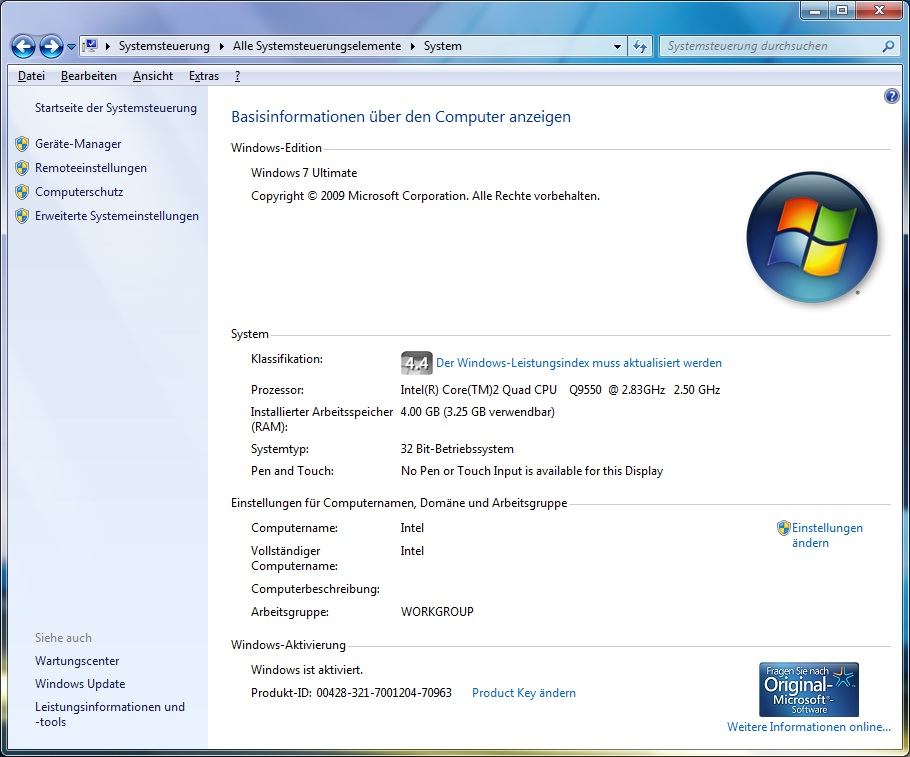910x757 pixels.
Task: Open the address bar history dropdown
Action: pyautogui.click(x=617, y=46)
